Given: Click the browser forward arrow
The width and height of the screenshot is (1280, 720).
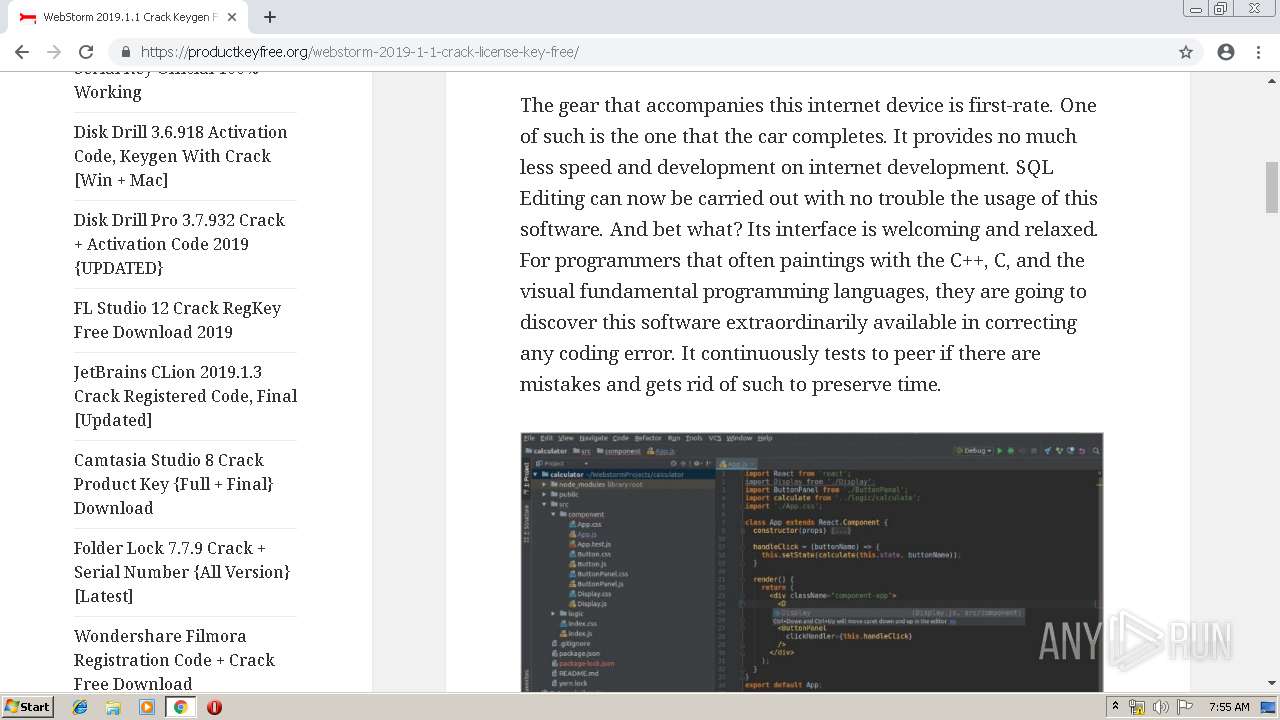Looking at the screenshot, I should (x=54, y=52).
